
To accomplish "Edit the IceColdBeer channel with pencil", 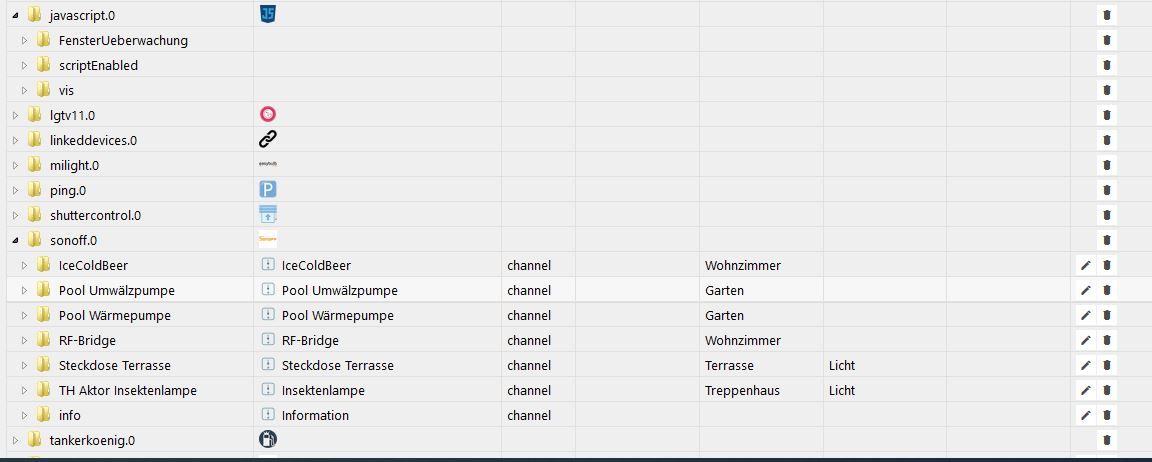I will click(1085, 265).
